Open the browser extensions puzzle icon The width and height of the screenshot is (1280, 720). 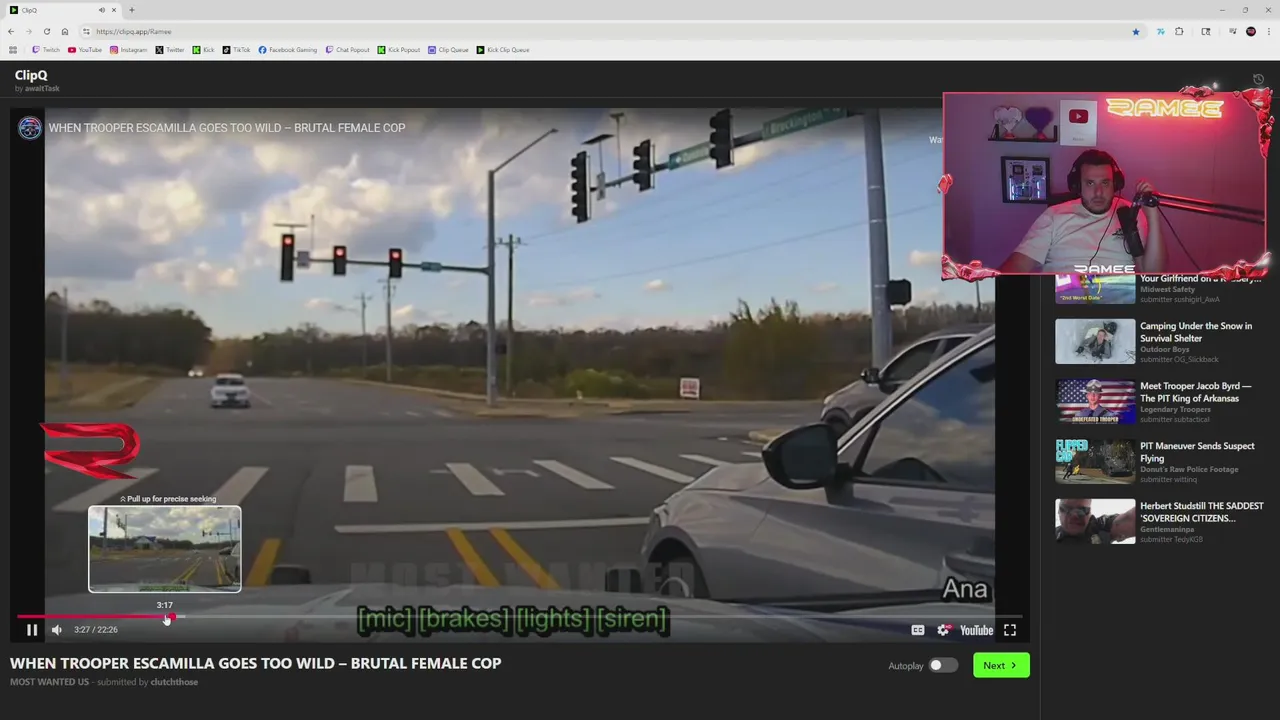(x=1179, y=31)
